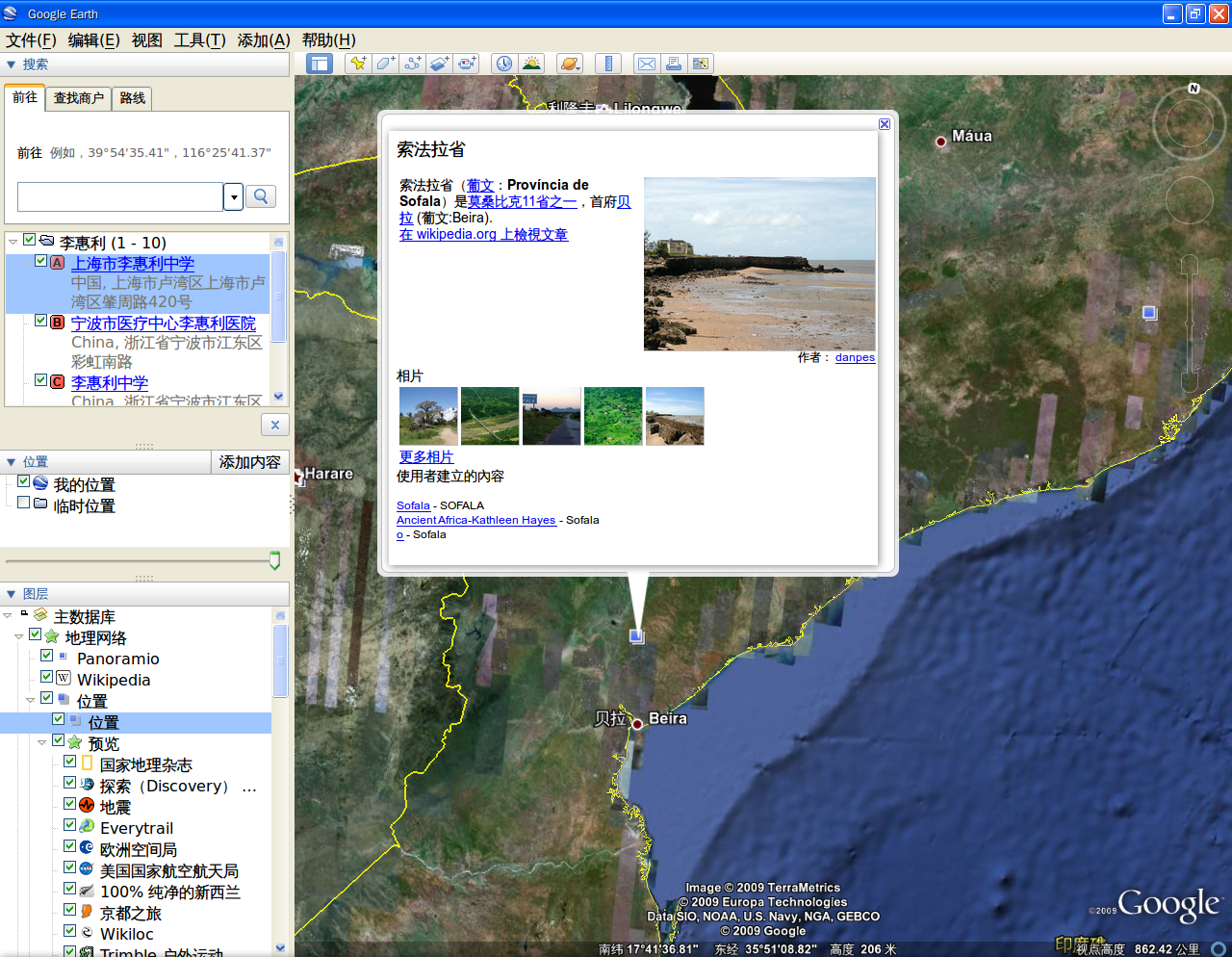Open the 工具(T) menu
This screenshot has height=957, width=1232.
(x=199, y=40)
